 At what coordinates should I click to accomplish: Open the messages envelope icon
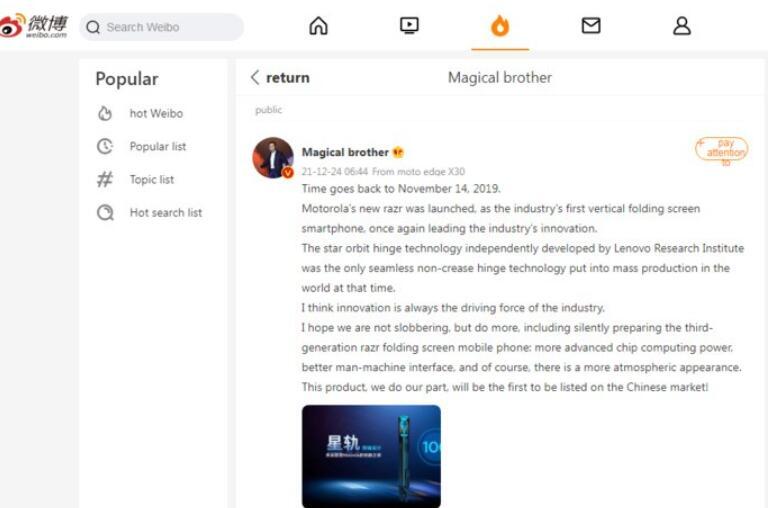point(590,25)
